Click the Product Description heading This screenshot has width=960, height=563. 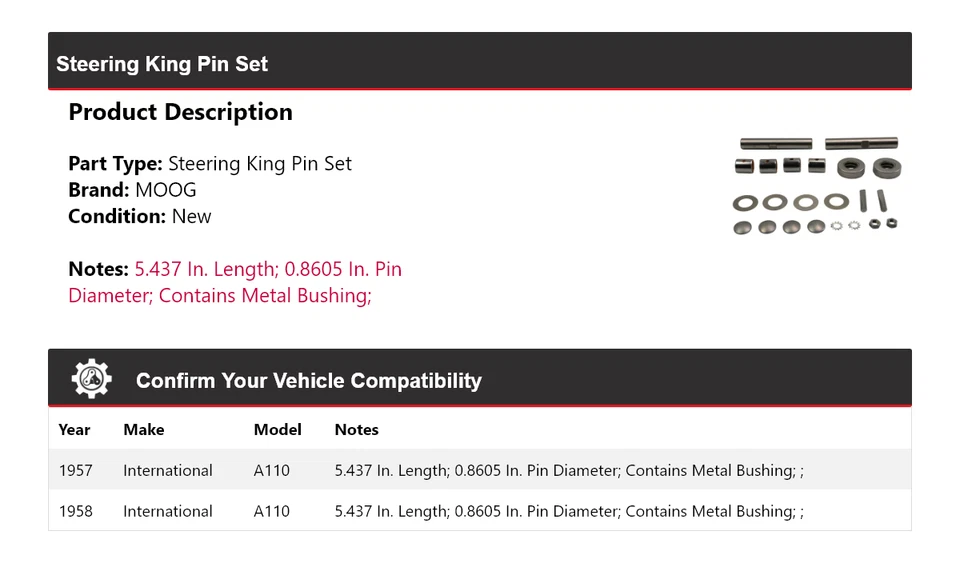pyautogui.click(x=180, y=112)
